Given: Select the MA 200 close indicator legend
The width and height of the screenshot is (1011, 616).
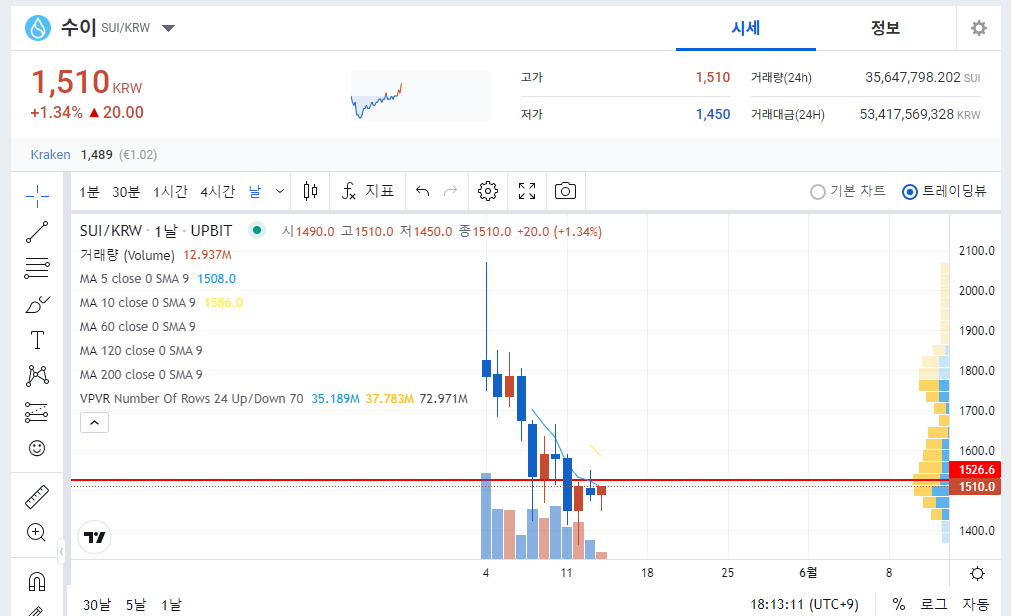Looking at the screenshot, I should (141, 374).
